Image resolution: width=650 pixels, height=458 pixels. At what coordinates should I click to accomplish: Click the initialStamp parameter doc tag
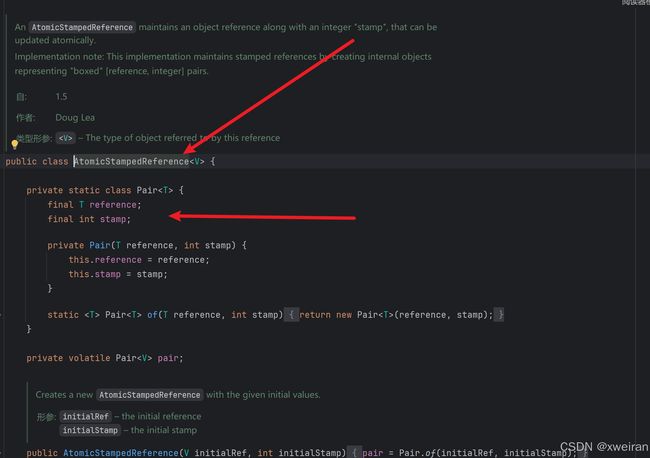tap(90, 431)
